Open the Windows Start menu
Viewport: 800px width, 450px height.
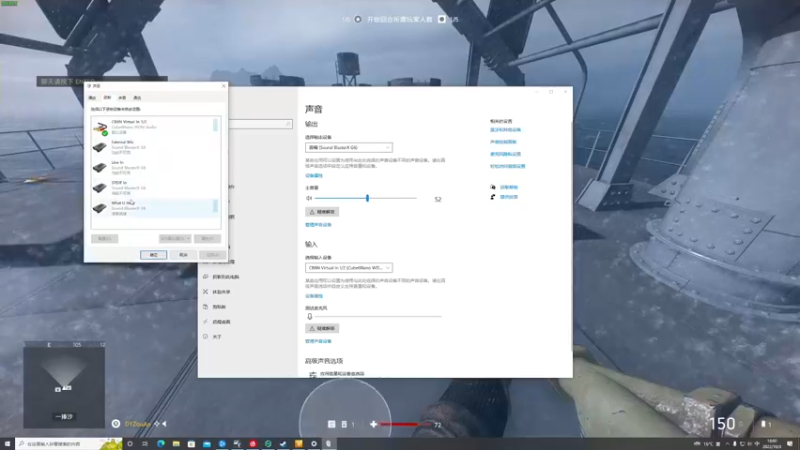7,444
